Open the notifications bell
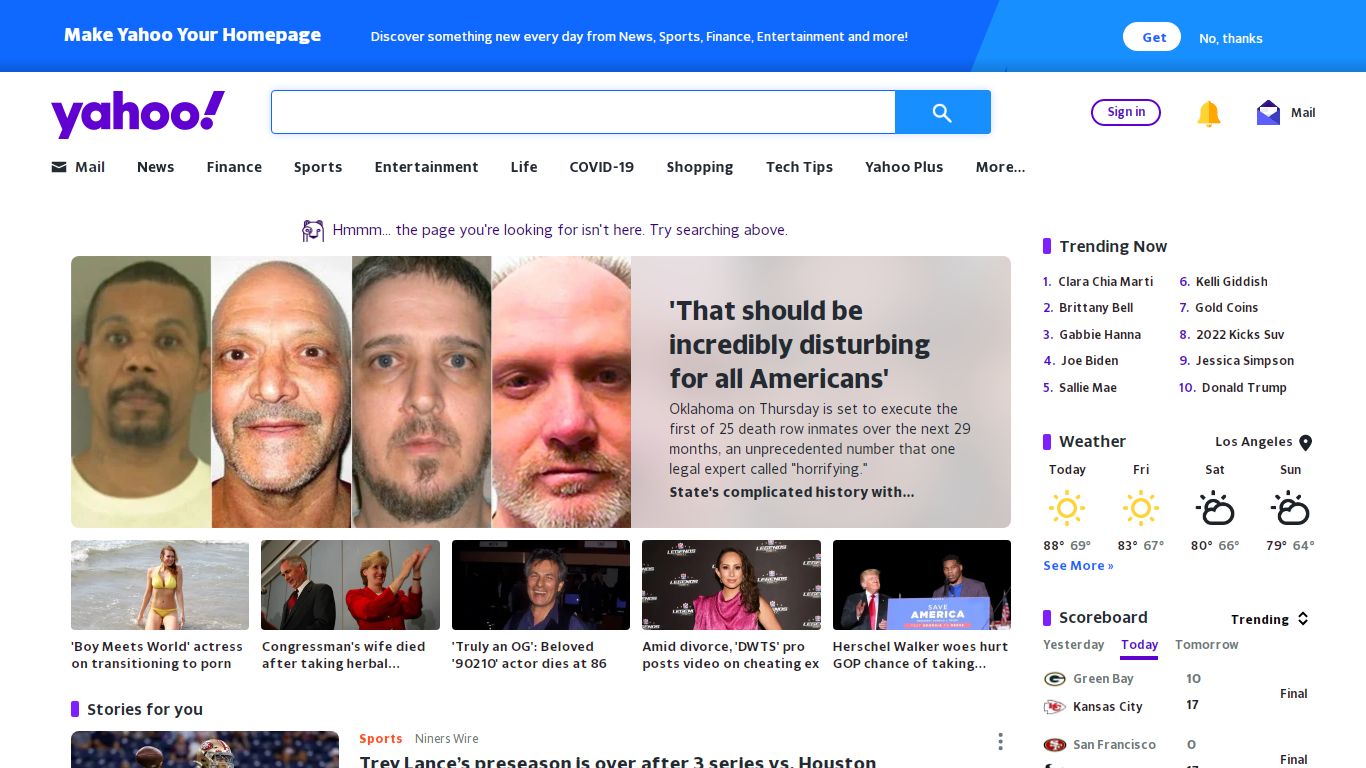 [x=1209, y=113]
